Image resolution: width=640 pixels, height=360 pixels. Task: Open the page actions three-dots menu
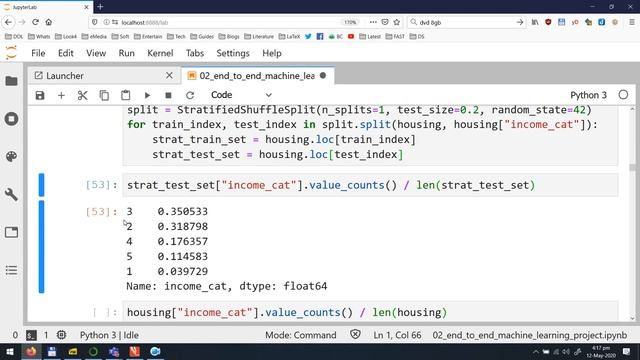(373, 22)
